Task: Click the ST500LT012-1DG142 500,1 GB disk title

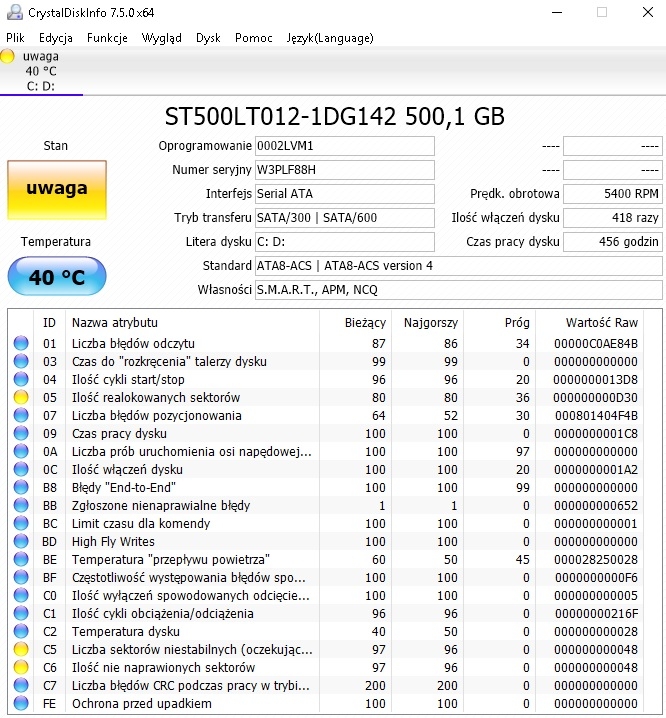Action: click(334, 116)
